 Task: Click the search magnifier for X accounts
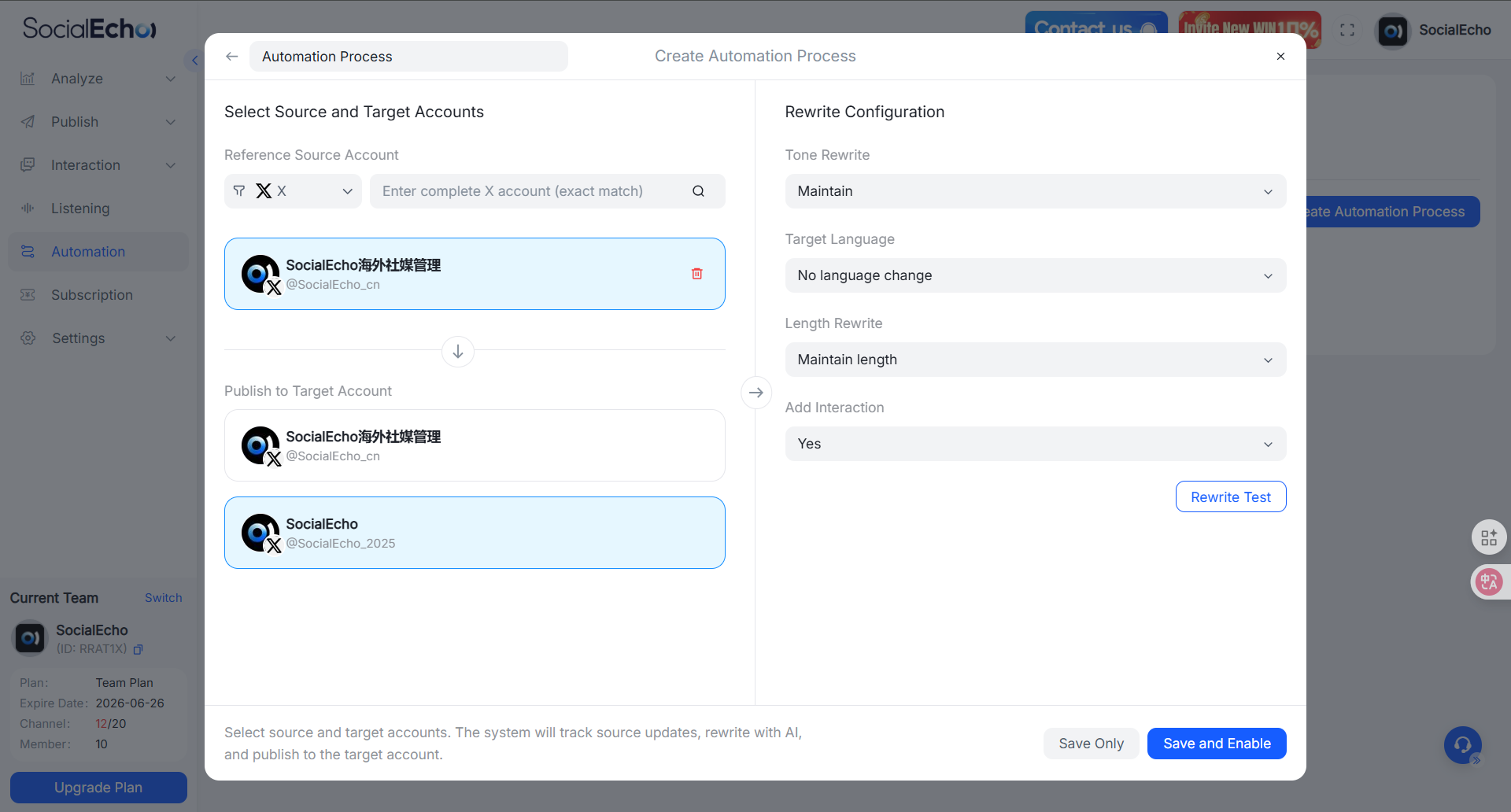[x=698, y=190]
